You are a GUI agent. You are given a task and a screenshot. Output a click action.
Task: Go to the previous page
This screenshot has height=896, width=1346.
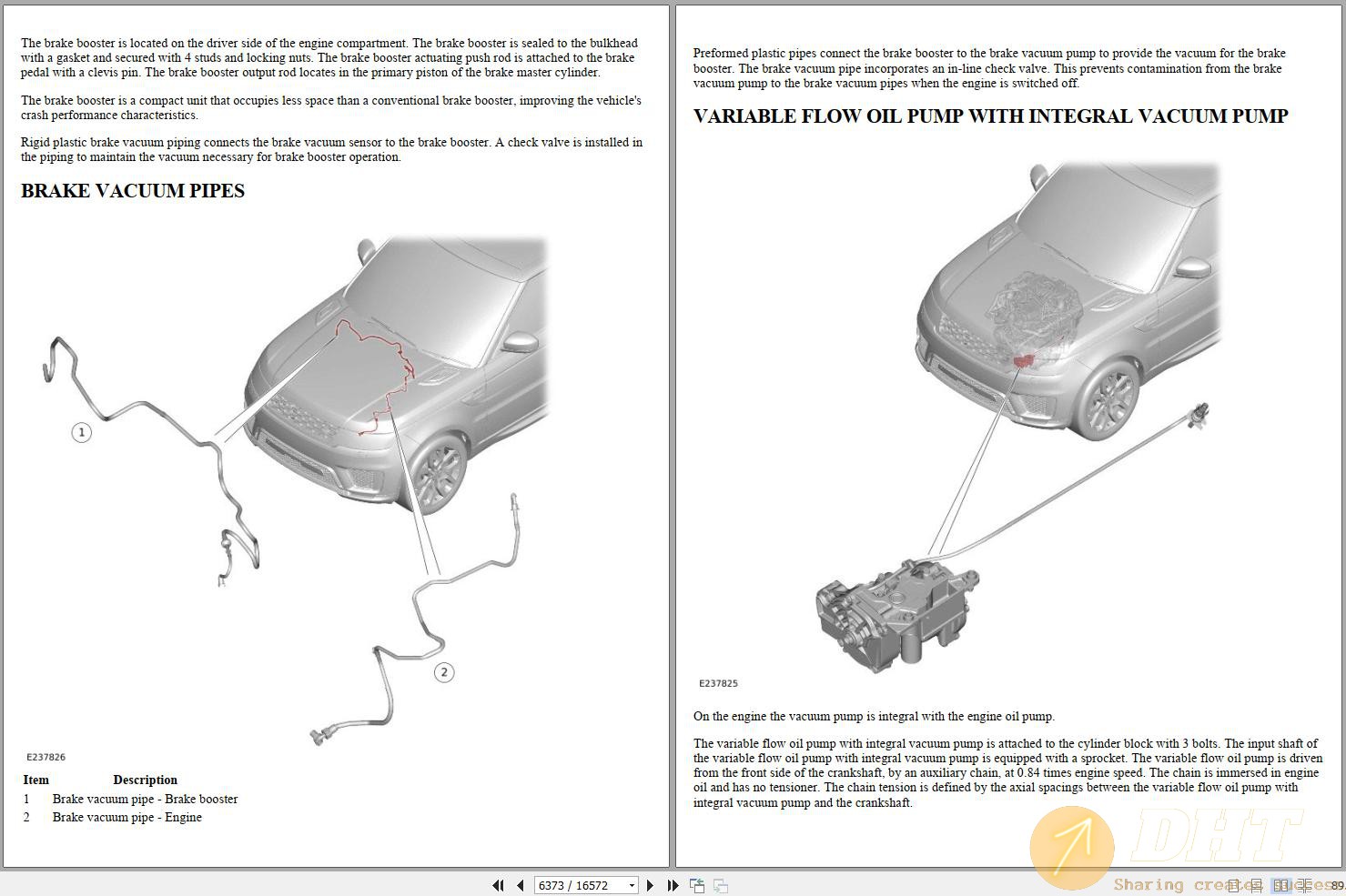pyautogui.click(x=520, y=885)
